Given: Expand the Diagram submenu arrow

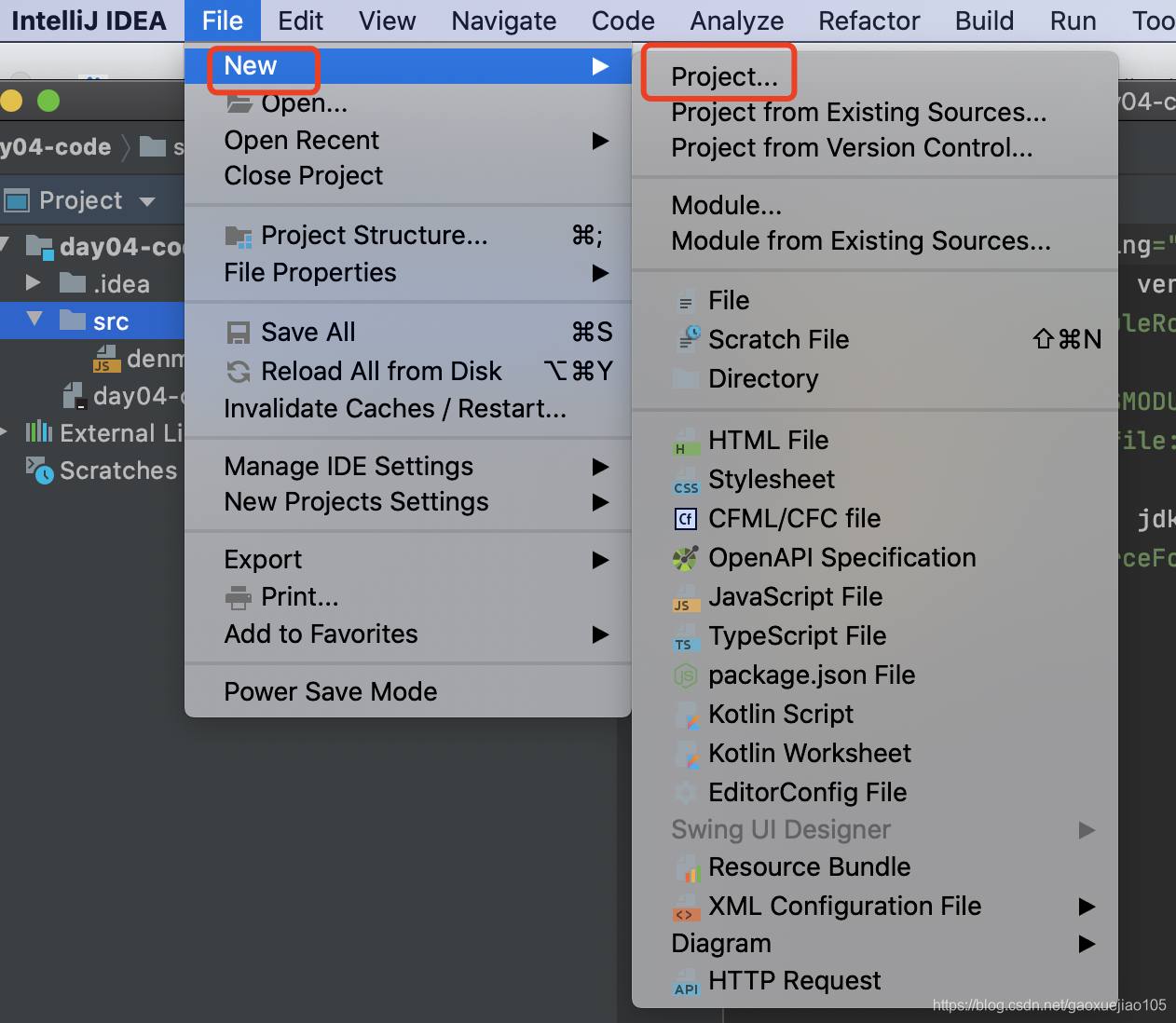Looking at the screenshot, I should coord(1087,944).
